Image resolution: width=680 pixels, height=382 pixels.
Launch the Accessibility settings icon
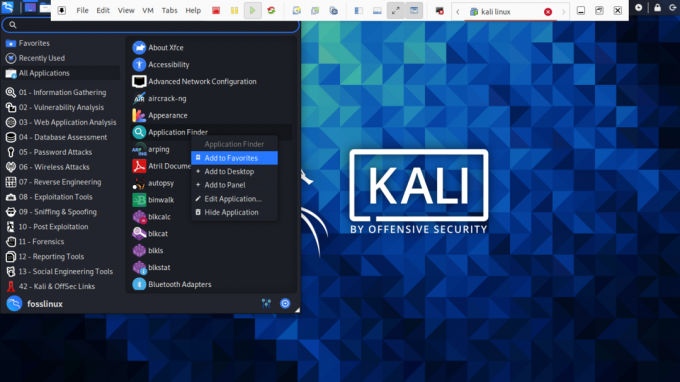click(139, 65)
